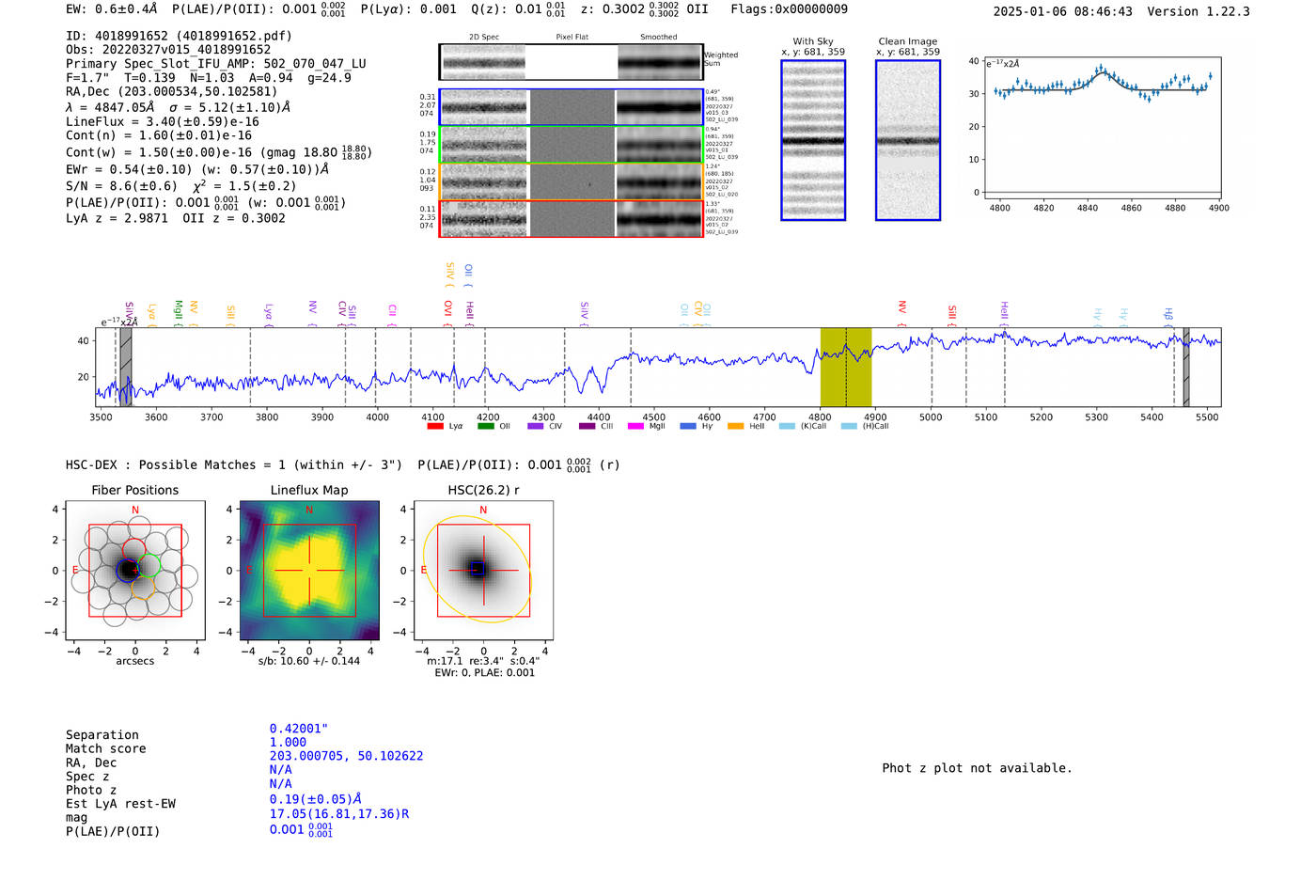
Task: Click the hatched gray region near 3540Å
Action: click(x=126, y=367)
